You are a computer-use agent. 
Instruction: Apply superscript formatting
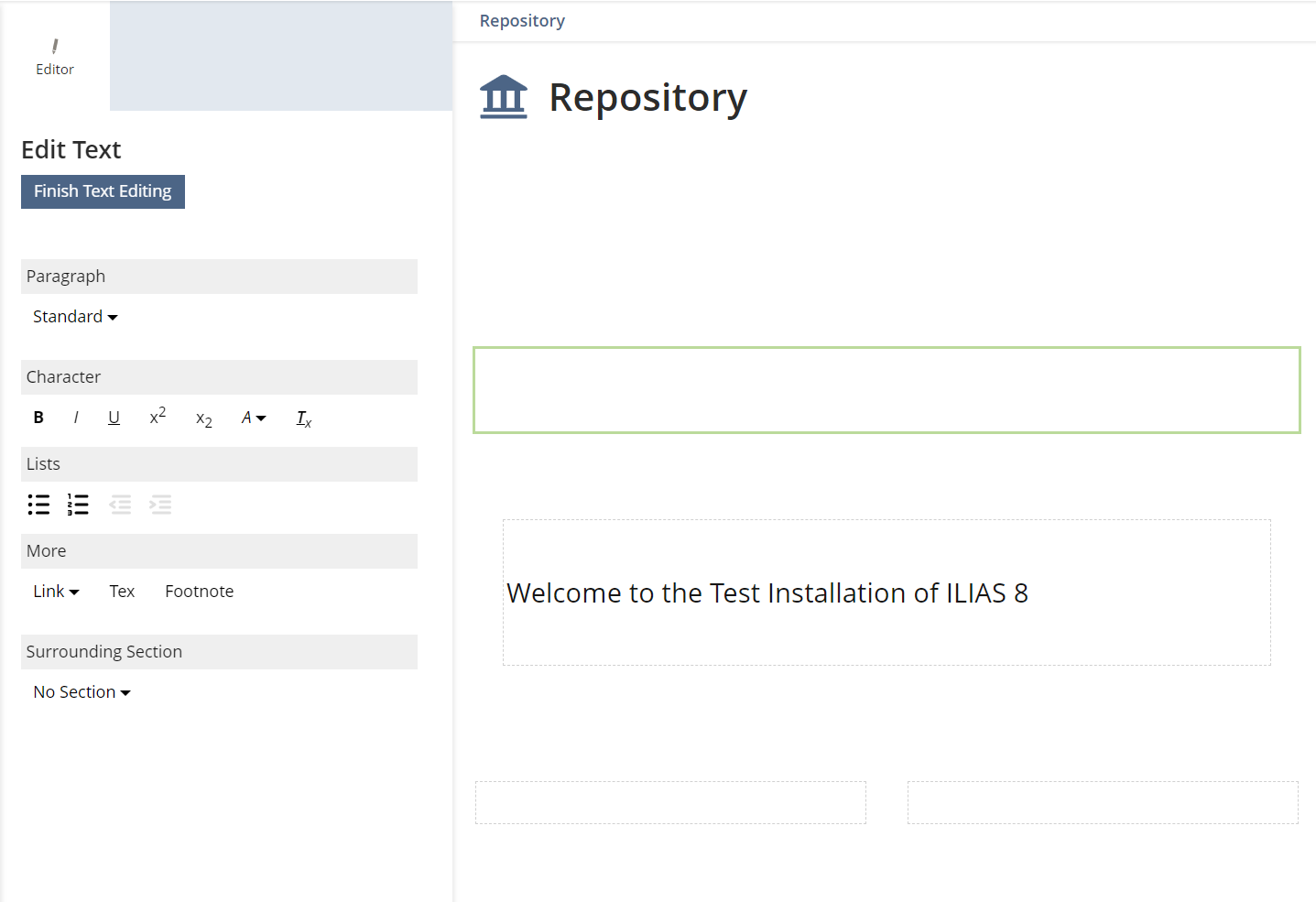pyautogui.click(x=158, y=417)
